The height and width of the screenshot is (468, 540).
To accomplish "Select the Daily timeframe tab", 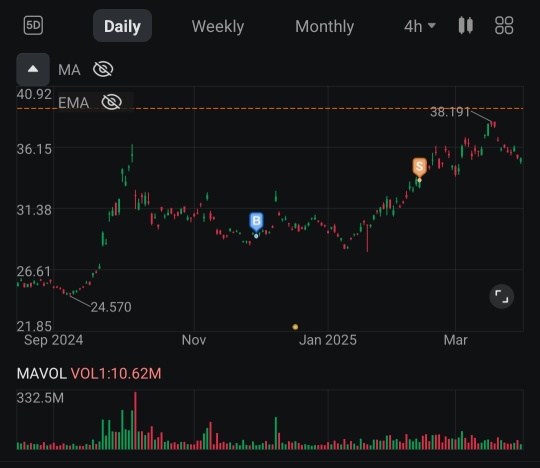I will (122, 26).
